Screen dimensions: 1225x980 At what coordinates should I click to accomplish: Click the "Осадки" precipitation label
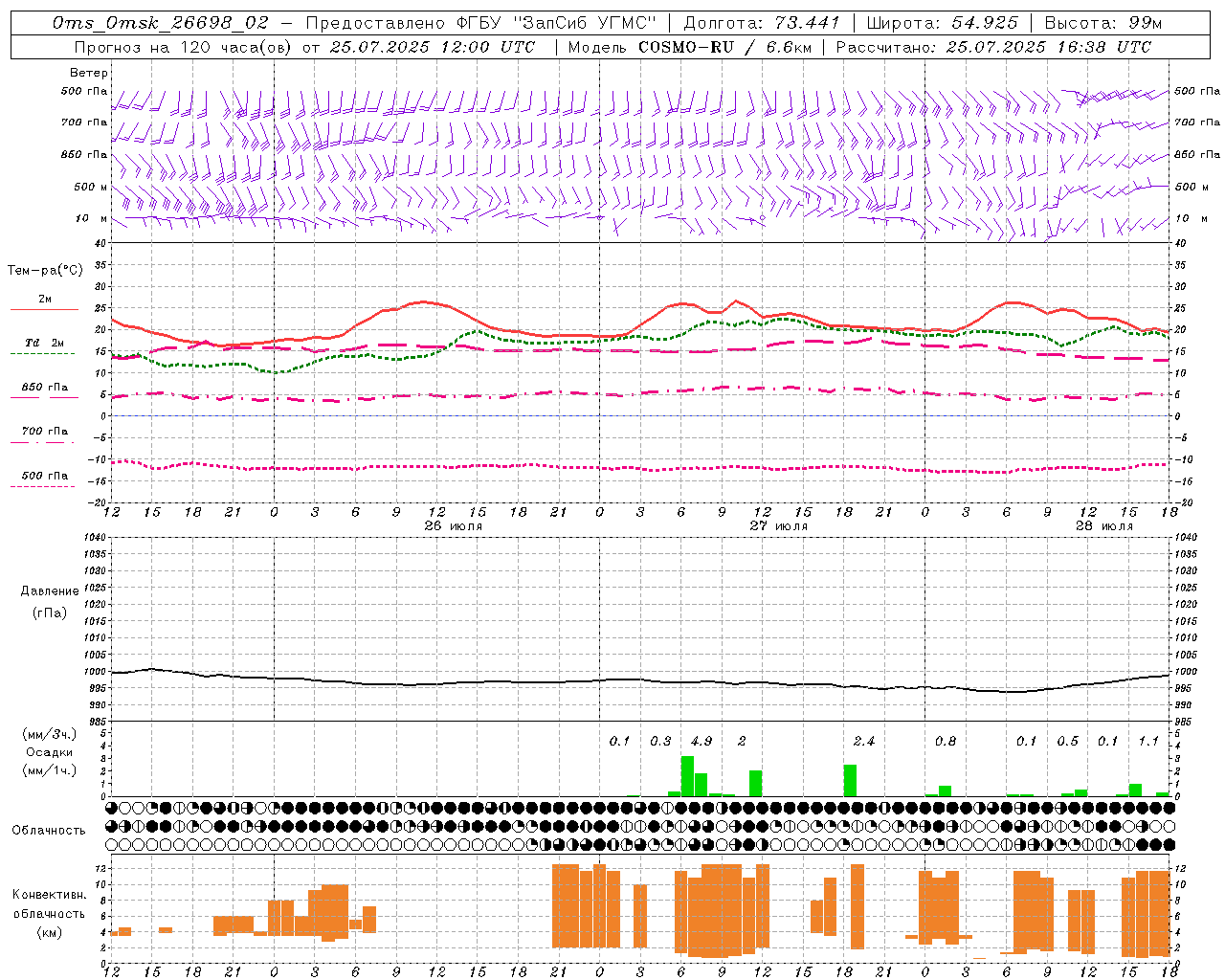point(50,752)
